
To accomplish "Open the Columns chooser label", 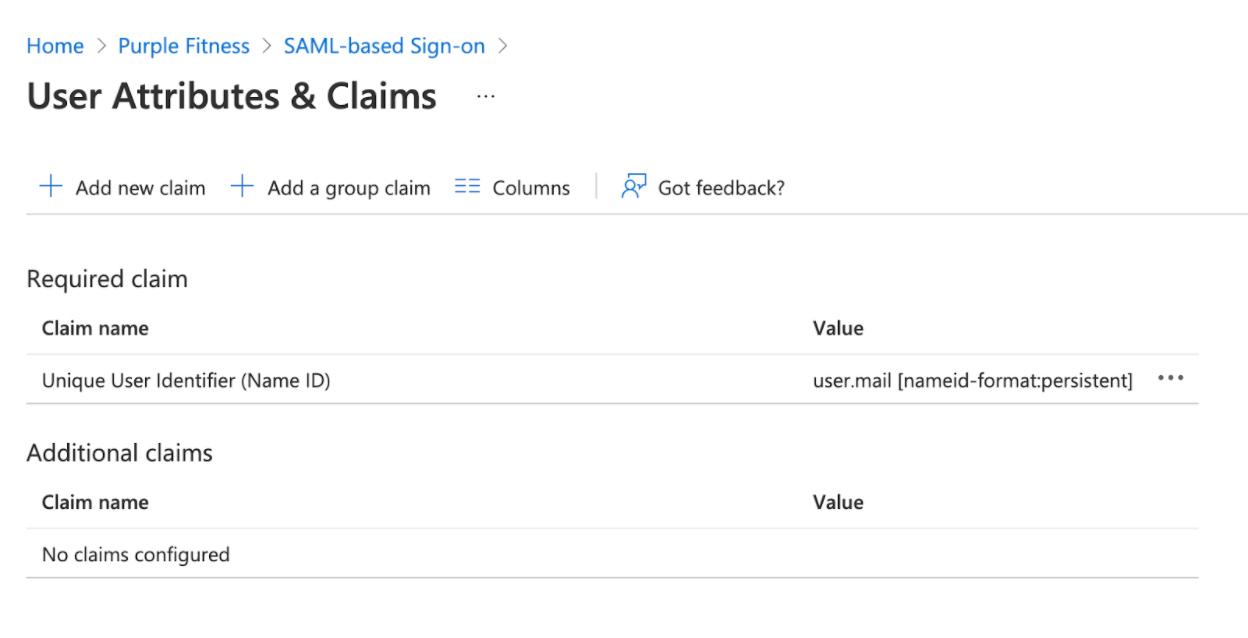I will [531, 188].
